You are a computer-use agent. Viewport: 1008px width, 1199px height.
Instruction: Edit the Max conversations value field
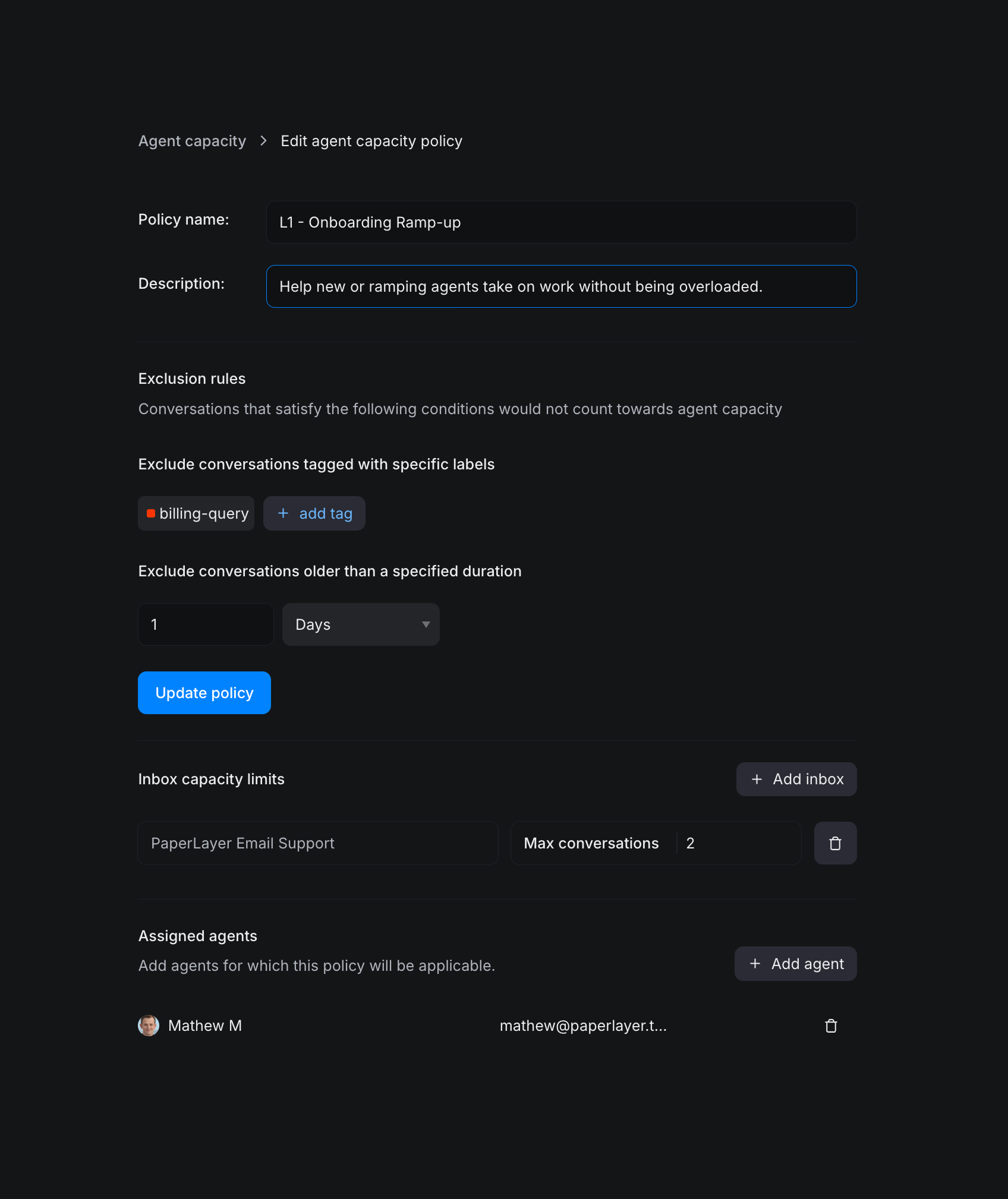pyautogui.click(x=739, y=843)
